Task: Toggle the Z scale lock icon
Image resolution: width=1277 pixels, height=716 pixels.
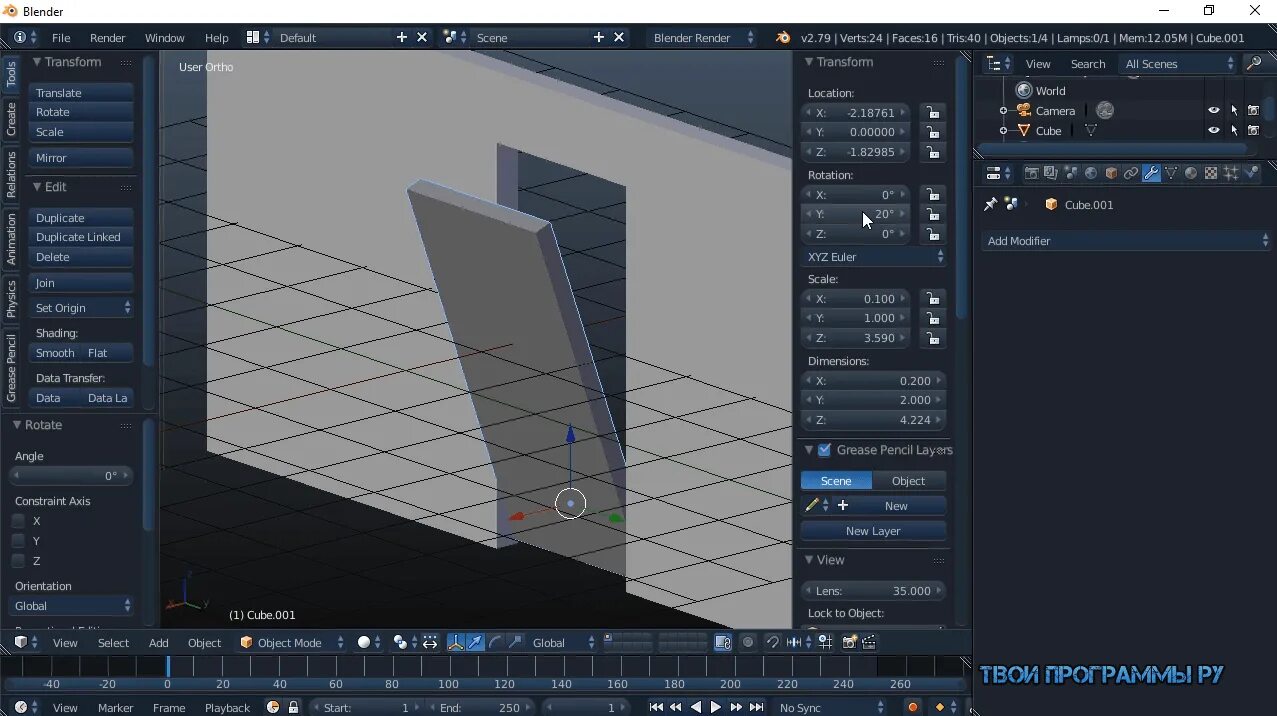Action: (x=932, y=338)
